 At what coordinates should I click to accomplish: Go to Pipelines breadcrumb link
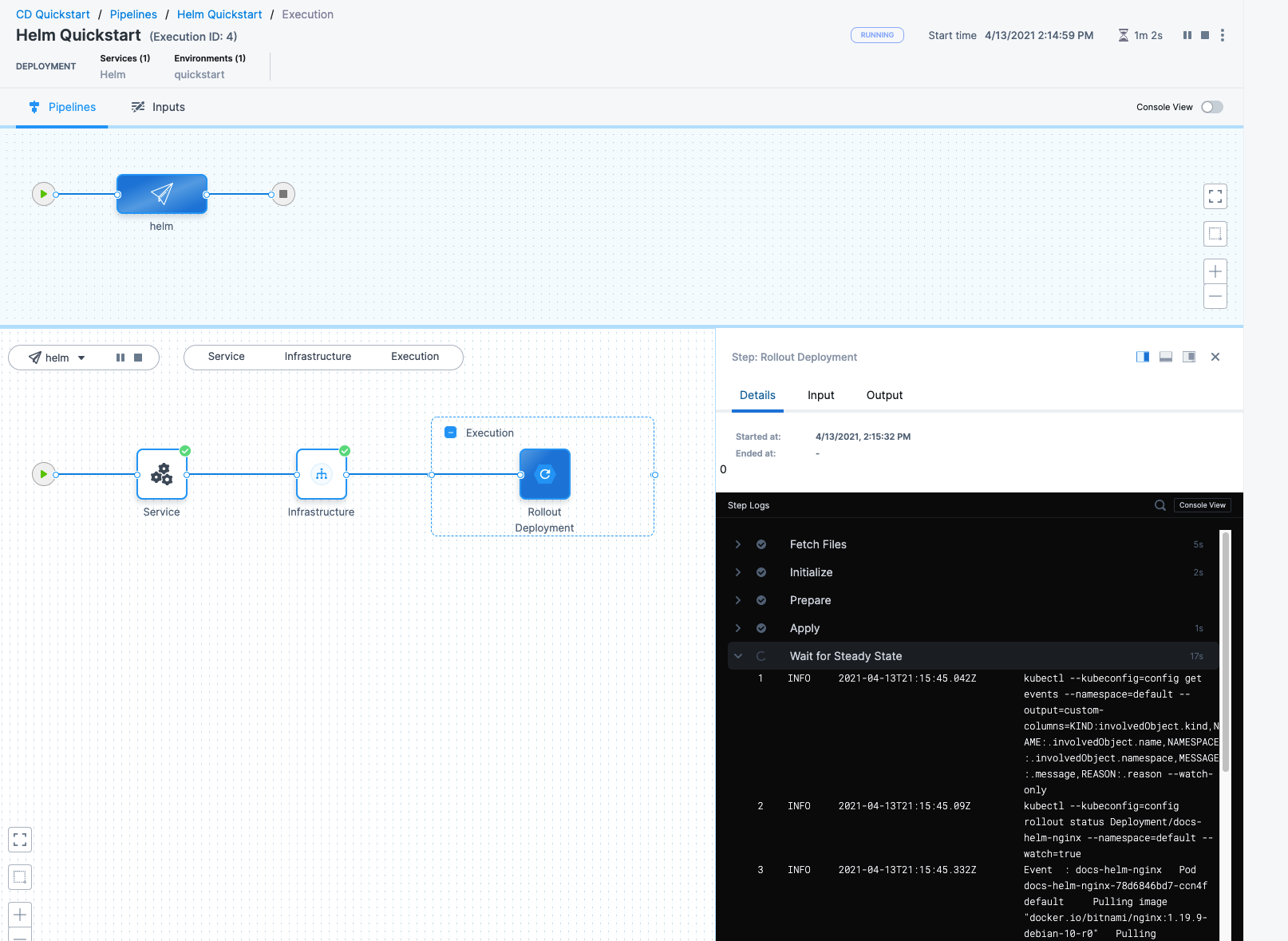point(133,14)
